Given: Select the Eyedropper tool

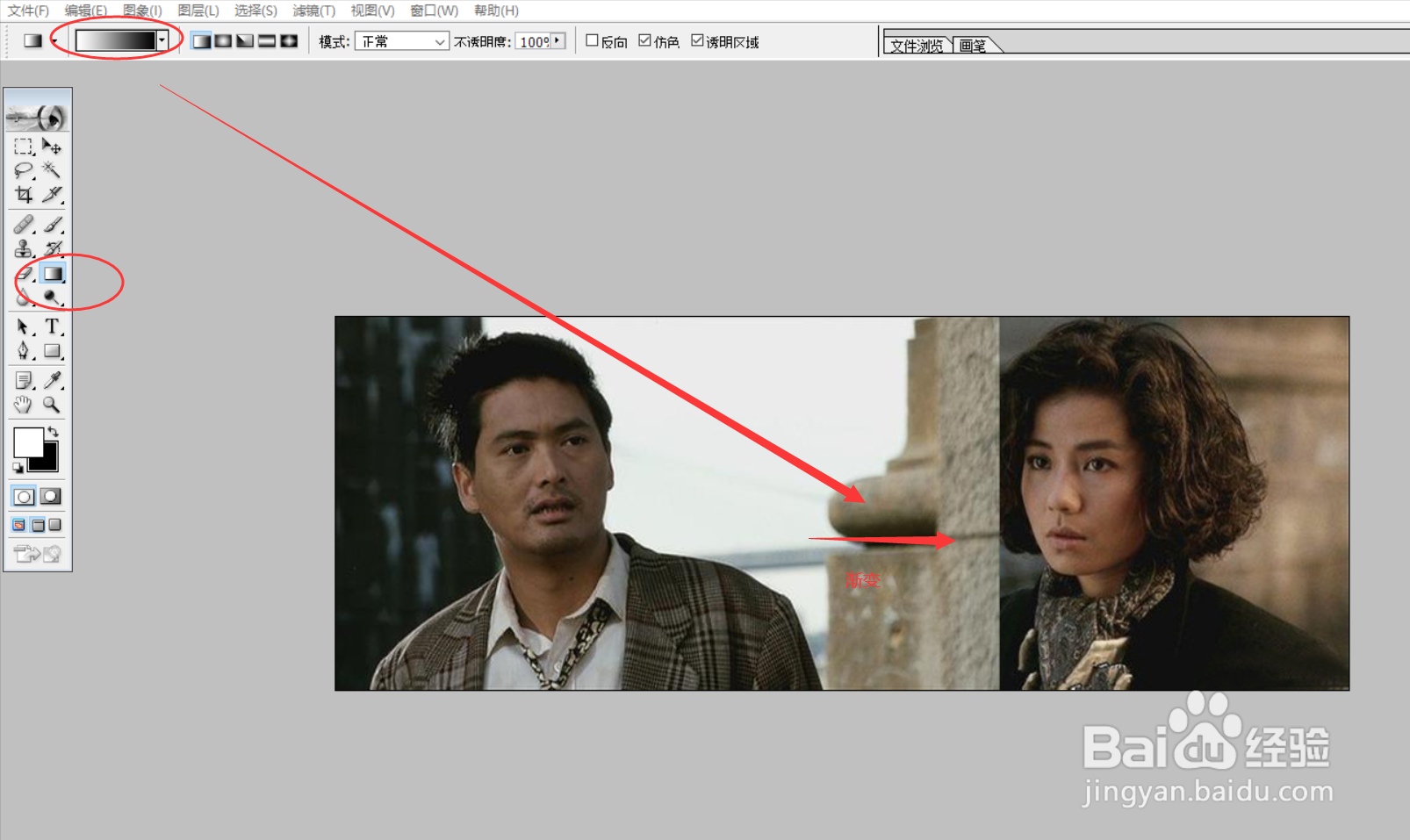Looking at the screenshot, I should coord(52,381).
